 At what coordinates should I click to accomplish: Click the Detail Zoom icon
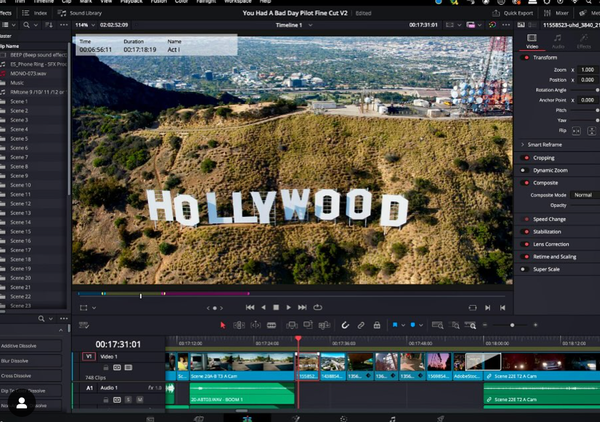click(455, 325)
